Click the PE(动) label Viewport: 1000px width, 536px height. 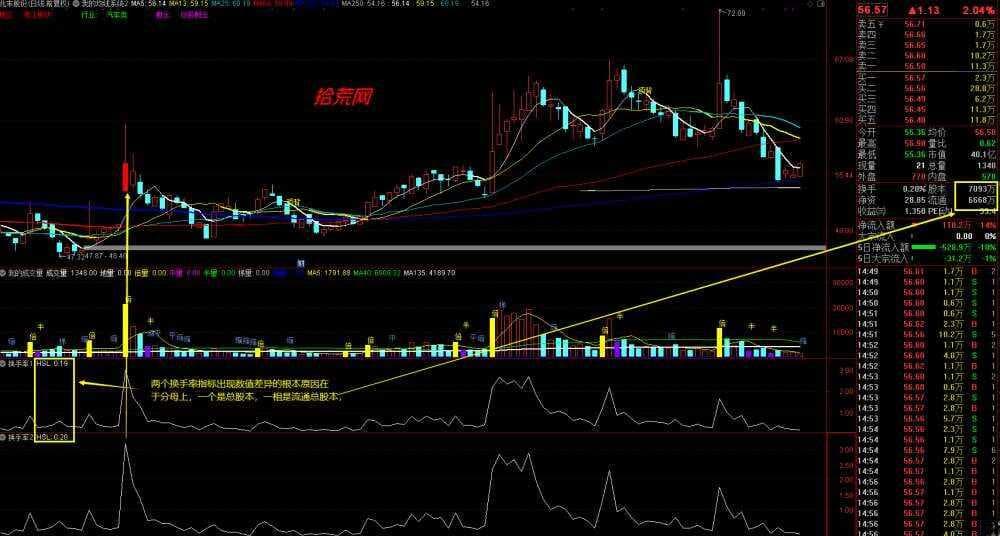(x=941, y=211)
